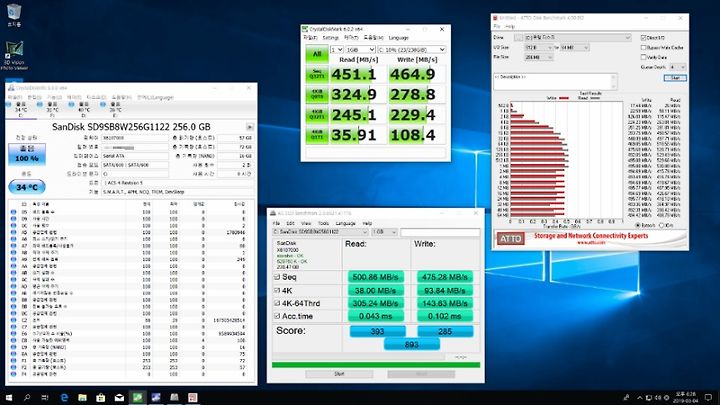Select the Bytes/s radio button in ATTO
Screen dimensions: 720x405
coord(638,225)
